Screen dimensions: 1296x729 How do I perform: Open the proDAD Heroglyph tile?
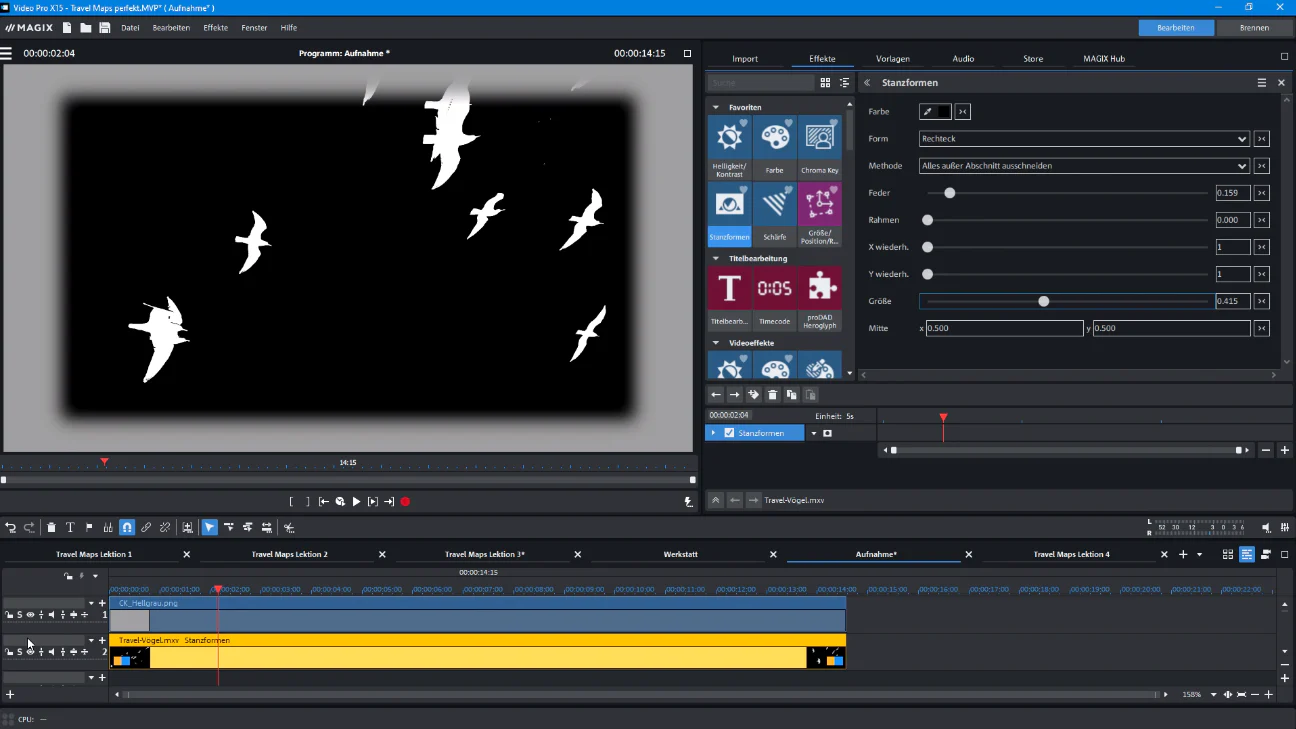point(820,299)
